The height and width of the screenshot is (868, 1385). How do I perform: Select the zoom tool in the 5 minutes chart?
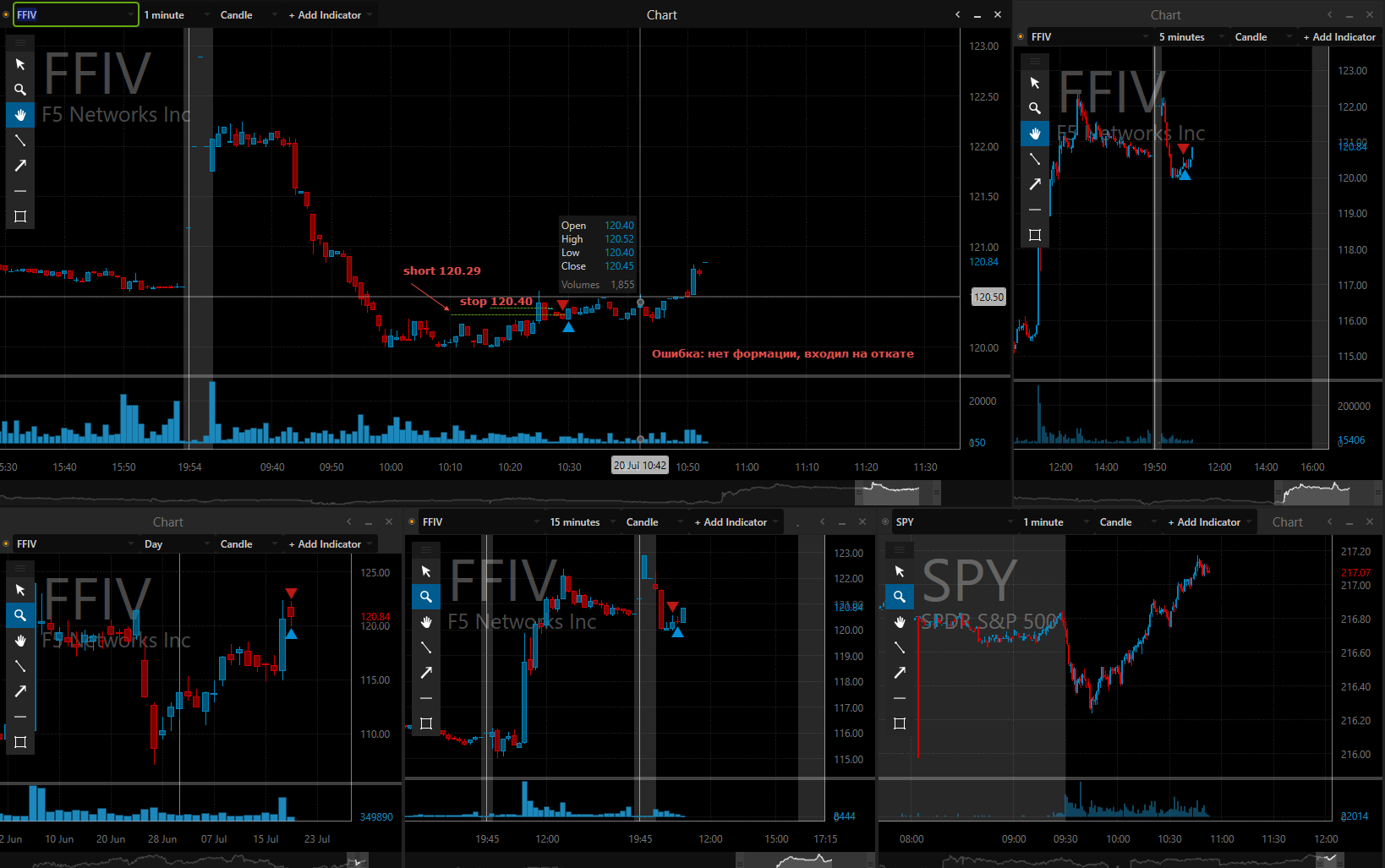[1035, 108]
